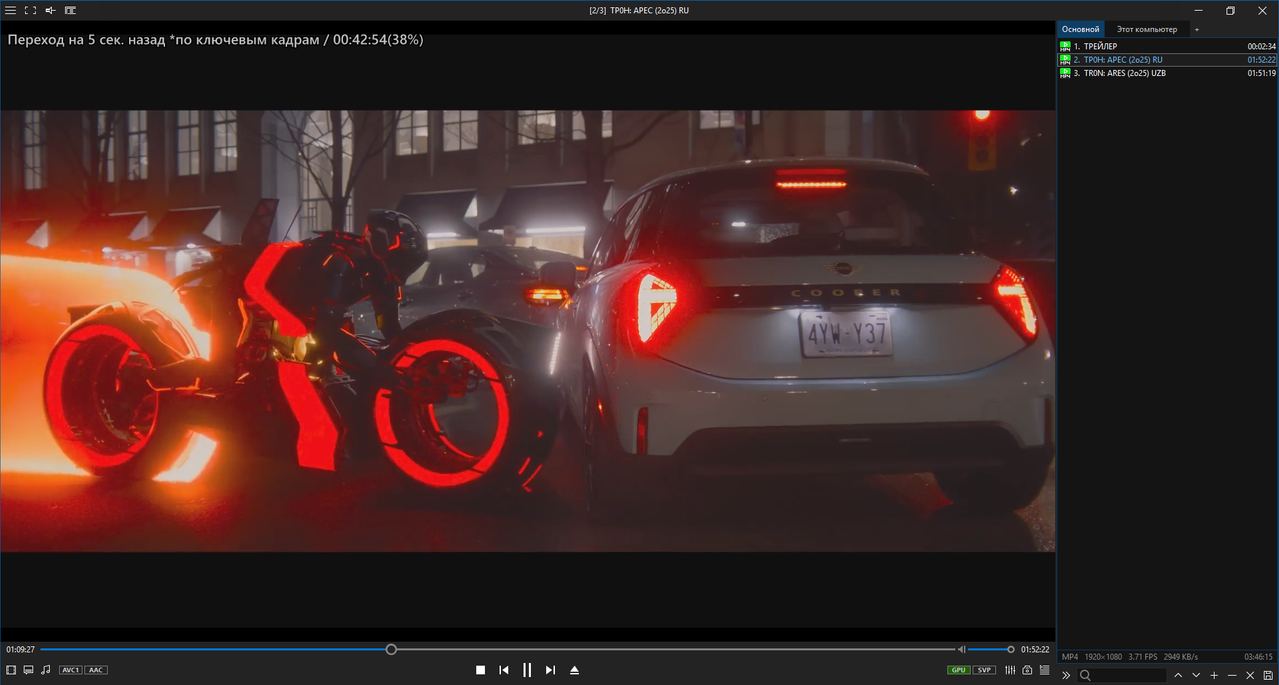Image resolution: width=1279 pixels, height=685 pixels.
Task: Click the volume slider handle
Action: click(x=1011, y=649)
